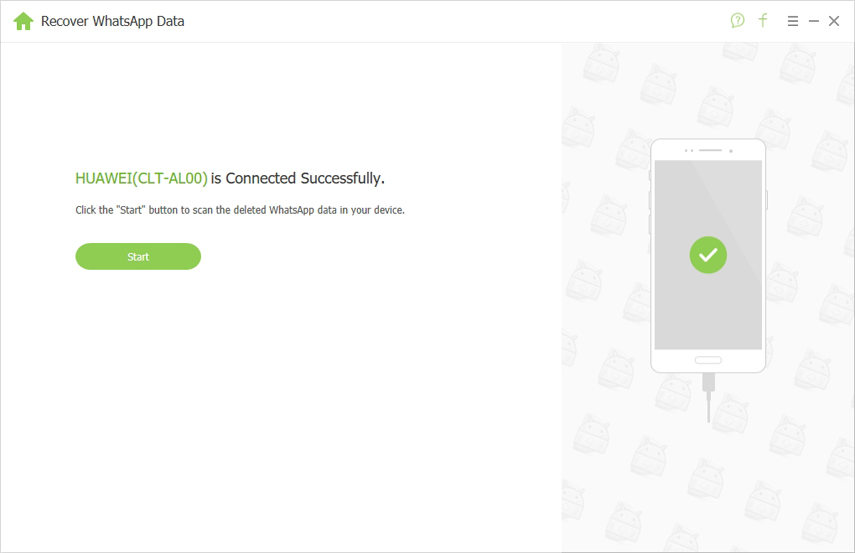
Task: Click the Recover WhatsApp Data title text
Action: coord(113,21)
